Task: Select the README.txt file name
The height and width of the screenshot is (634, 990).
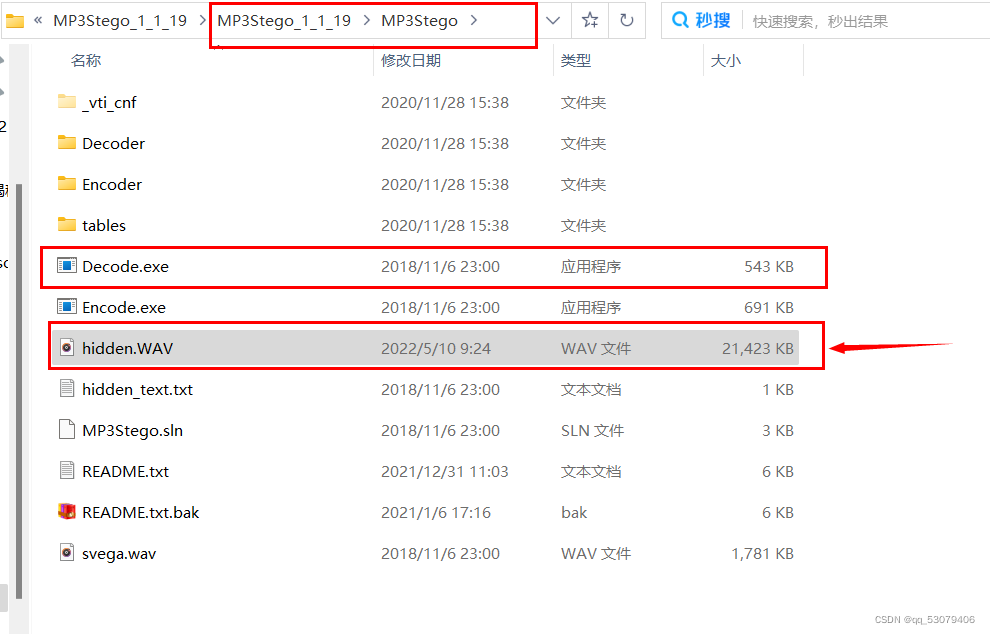Action: 126,472
